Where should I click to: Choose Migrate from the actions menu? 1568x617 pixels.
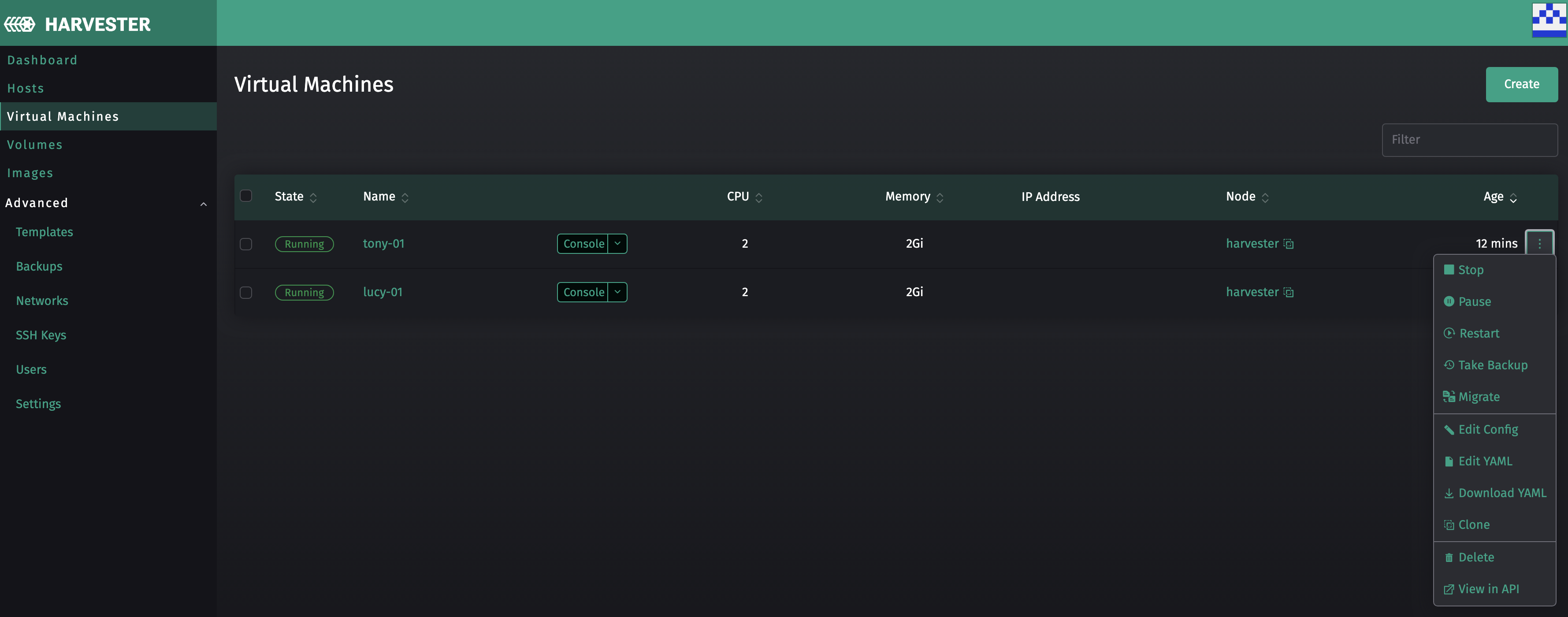point(1479,397)
